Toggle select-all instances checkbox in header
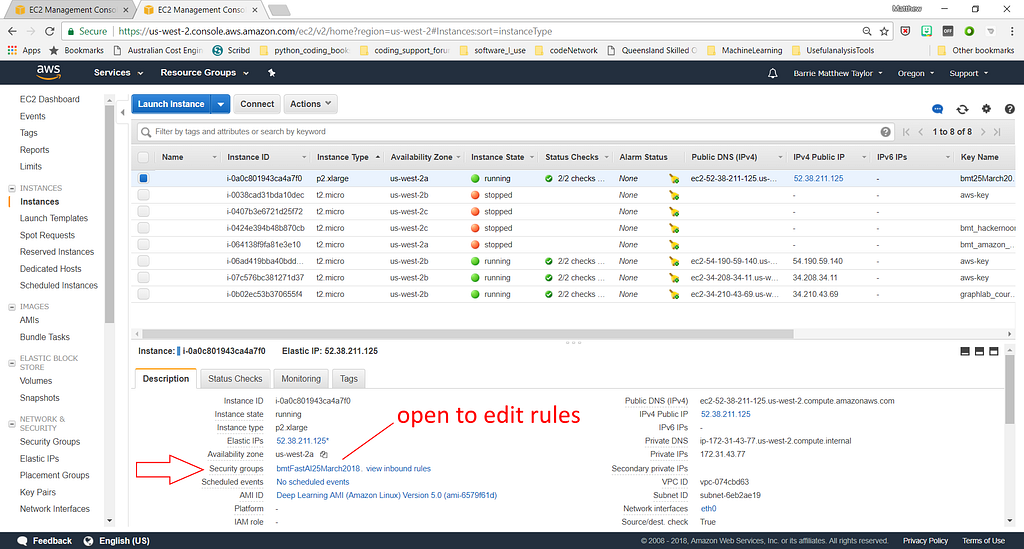 (143, 157)
